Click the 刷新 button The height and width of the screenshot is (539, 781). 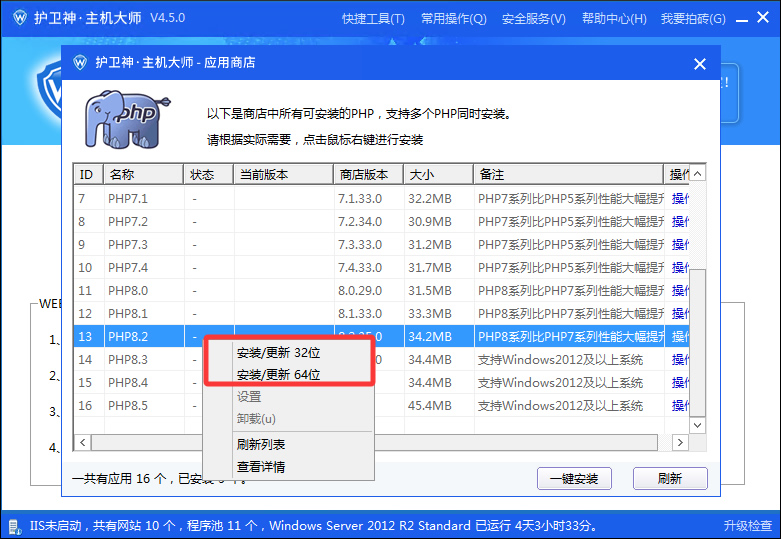point(670,479)
